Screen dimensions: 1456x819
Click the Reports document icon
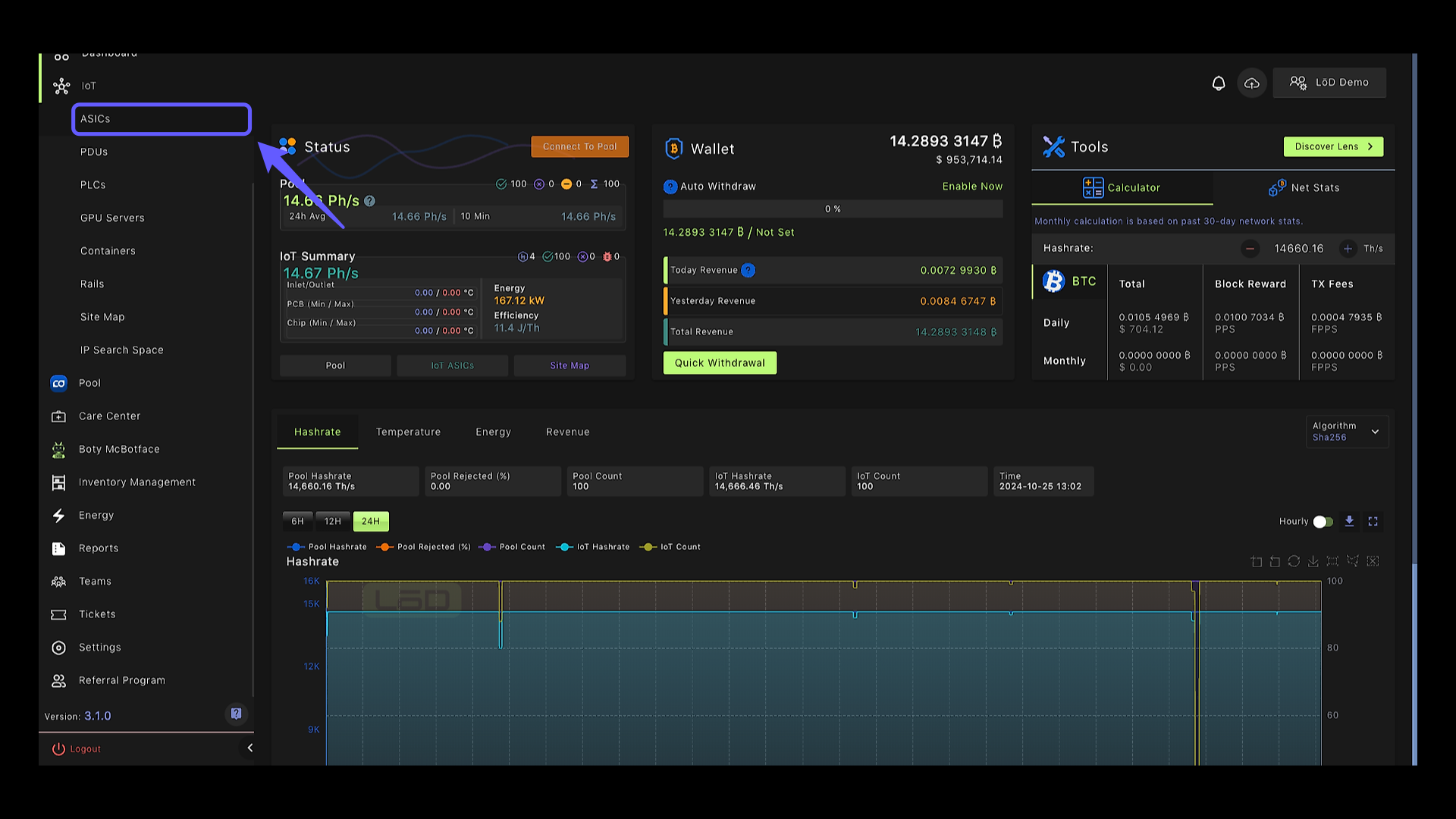tap(58, 548)
